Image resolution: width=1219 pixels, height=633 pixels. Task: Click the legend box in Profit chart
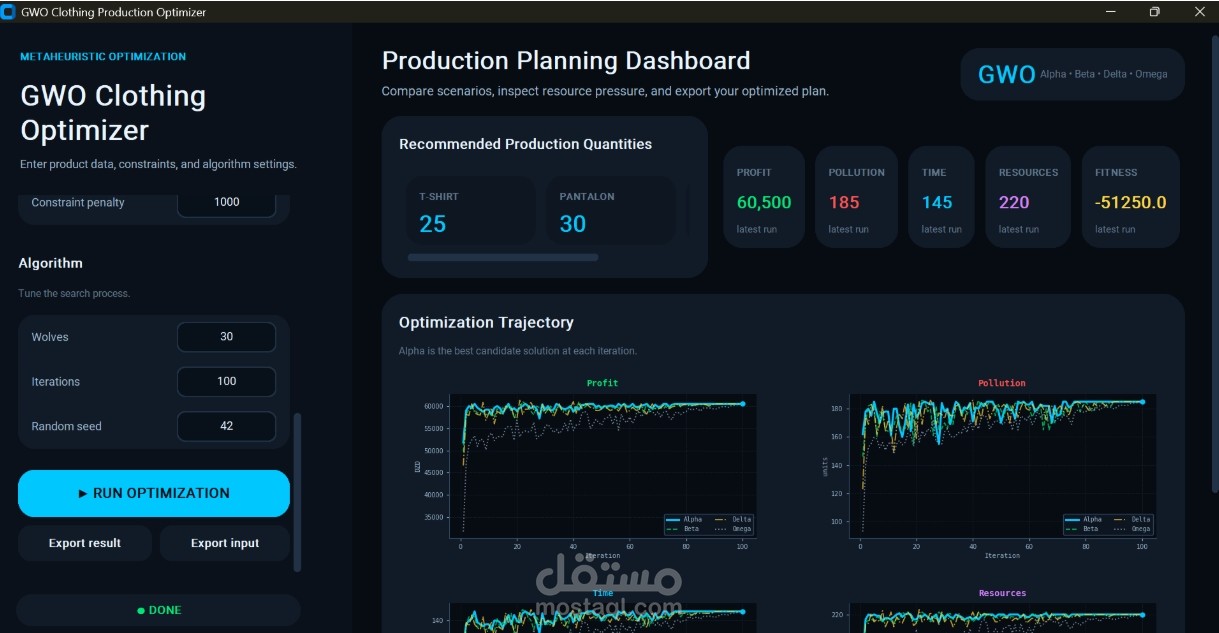pyautogui.click(x=708, y=524)
